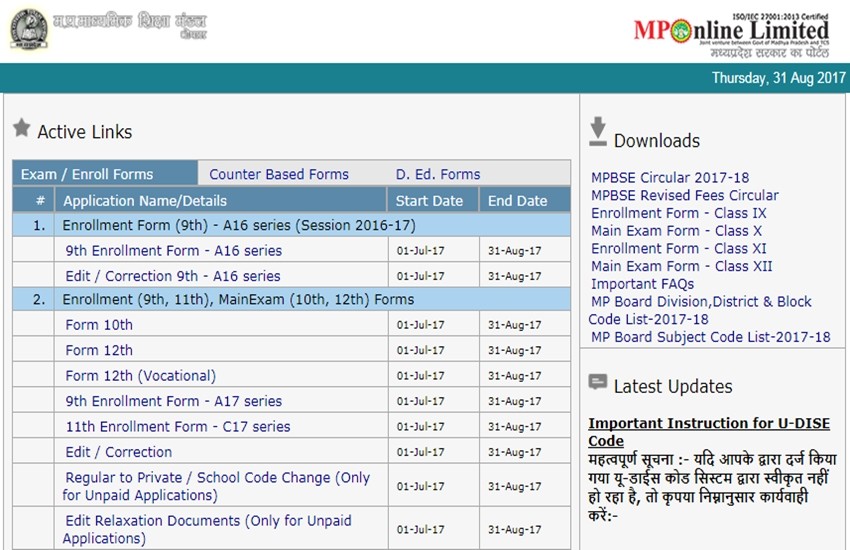Click Edit / Correction 9th - A16 series

pyautogui.click(x=173, y=276)
